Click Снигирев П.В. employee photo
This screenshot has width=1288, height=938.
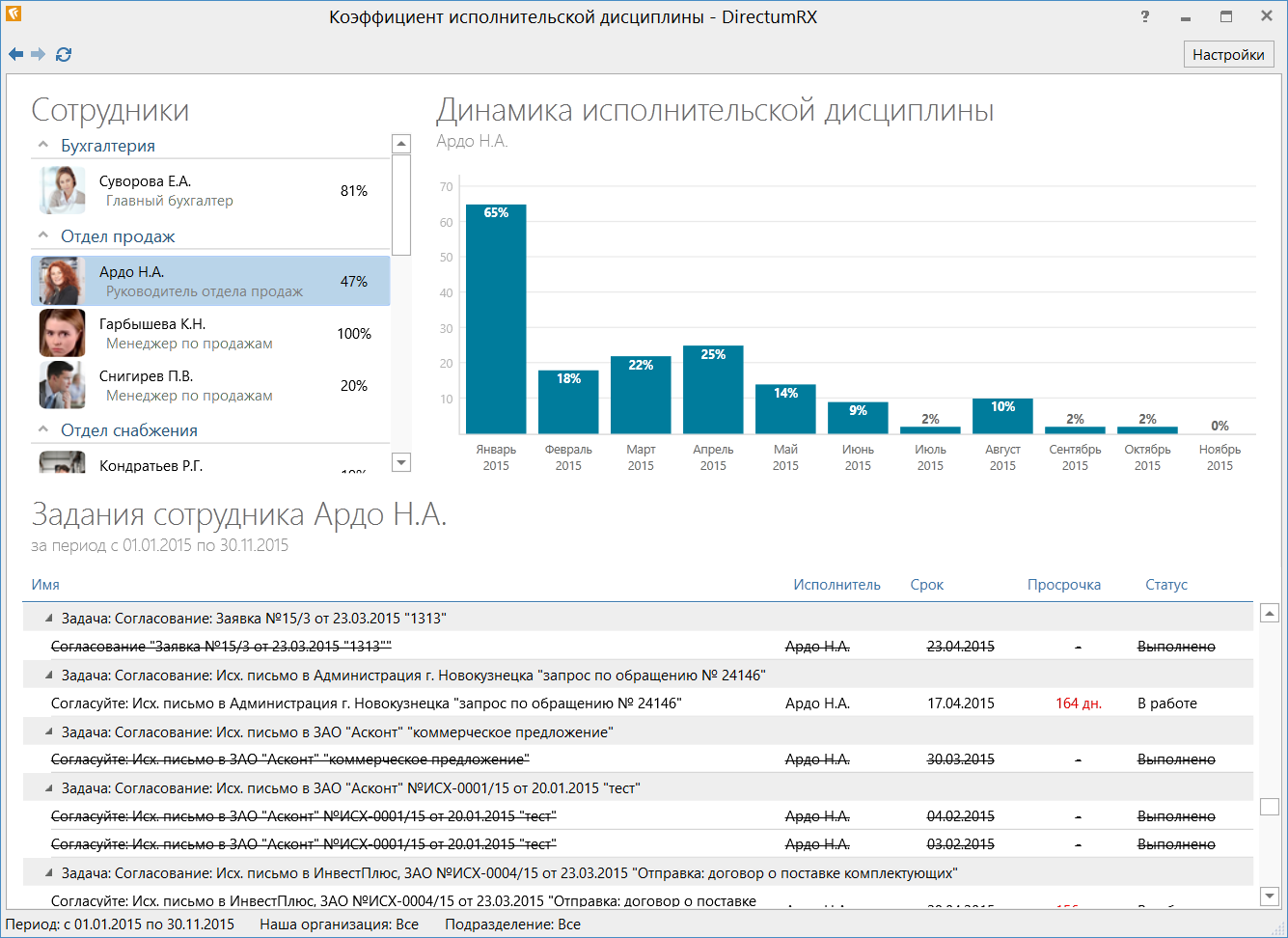(x=62, y=385)
